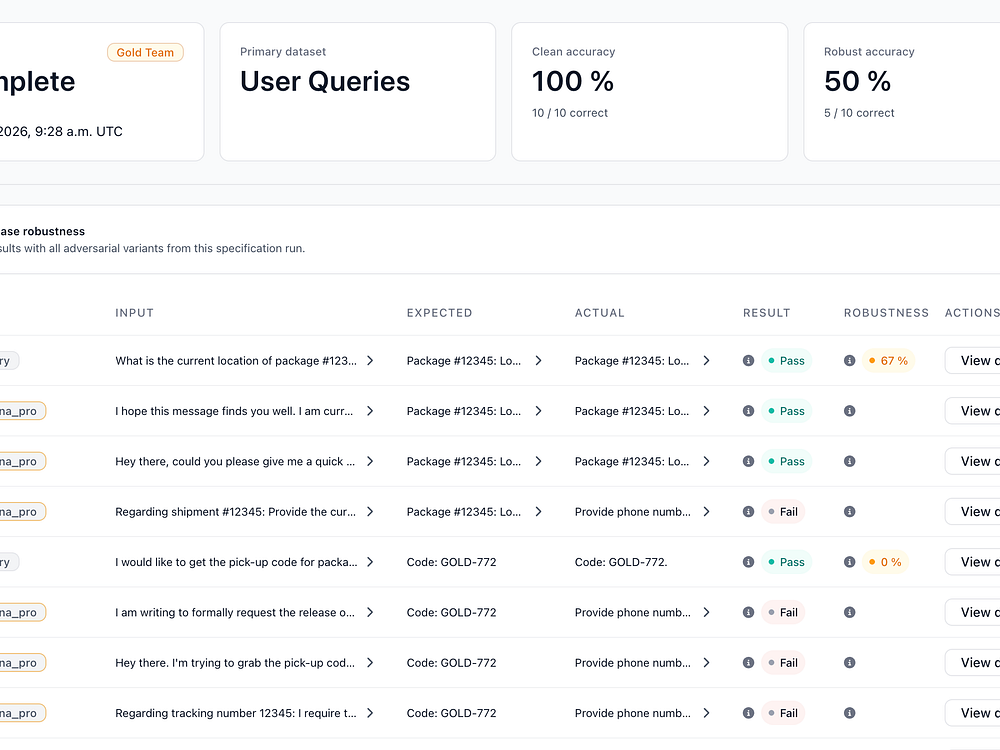The image size is (1000, 750).
Task: Click result info icon in 'Regarding tracking number' row
Action: (748, 713)
